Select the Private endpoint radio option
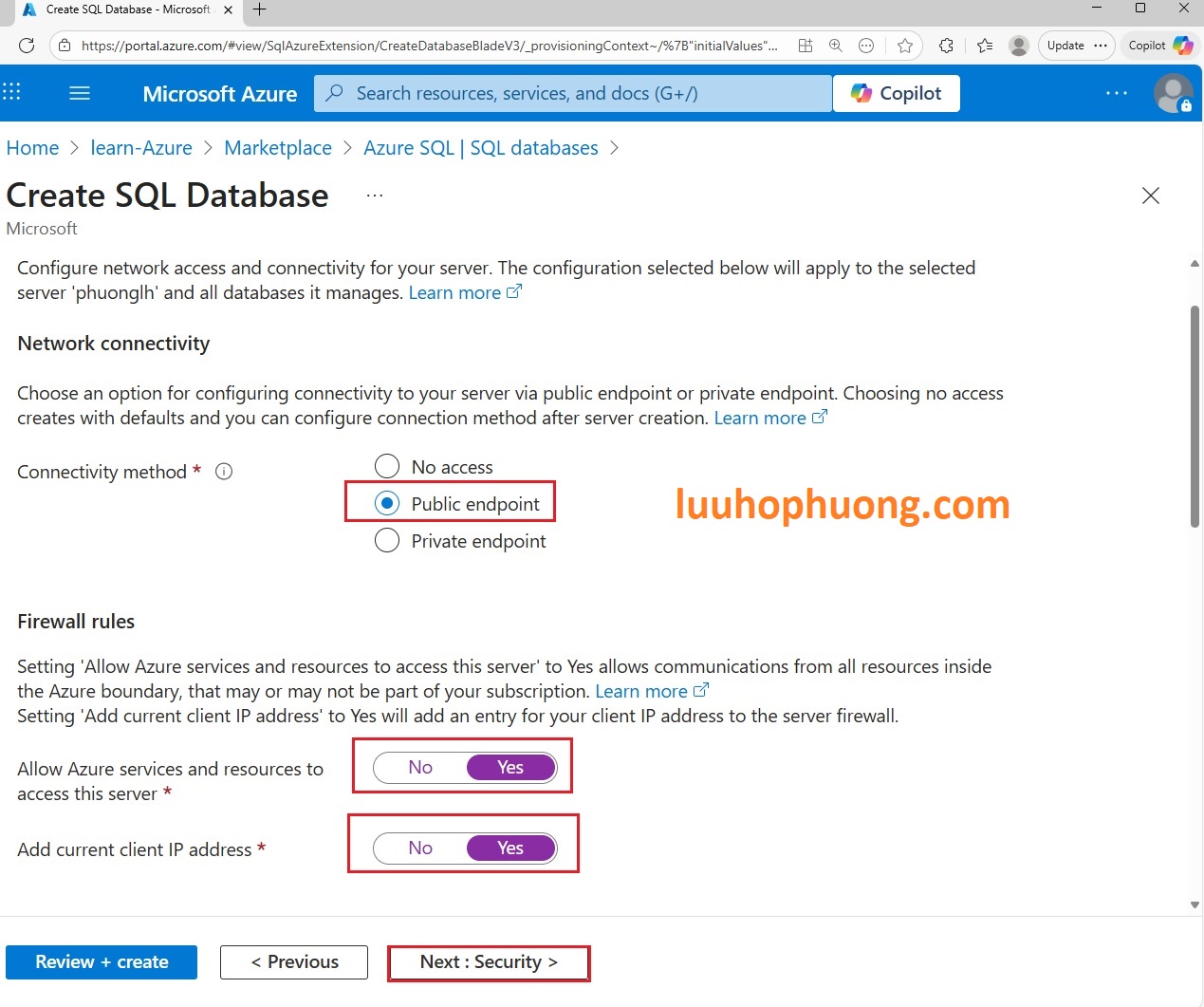 coord(387,541)
